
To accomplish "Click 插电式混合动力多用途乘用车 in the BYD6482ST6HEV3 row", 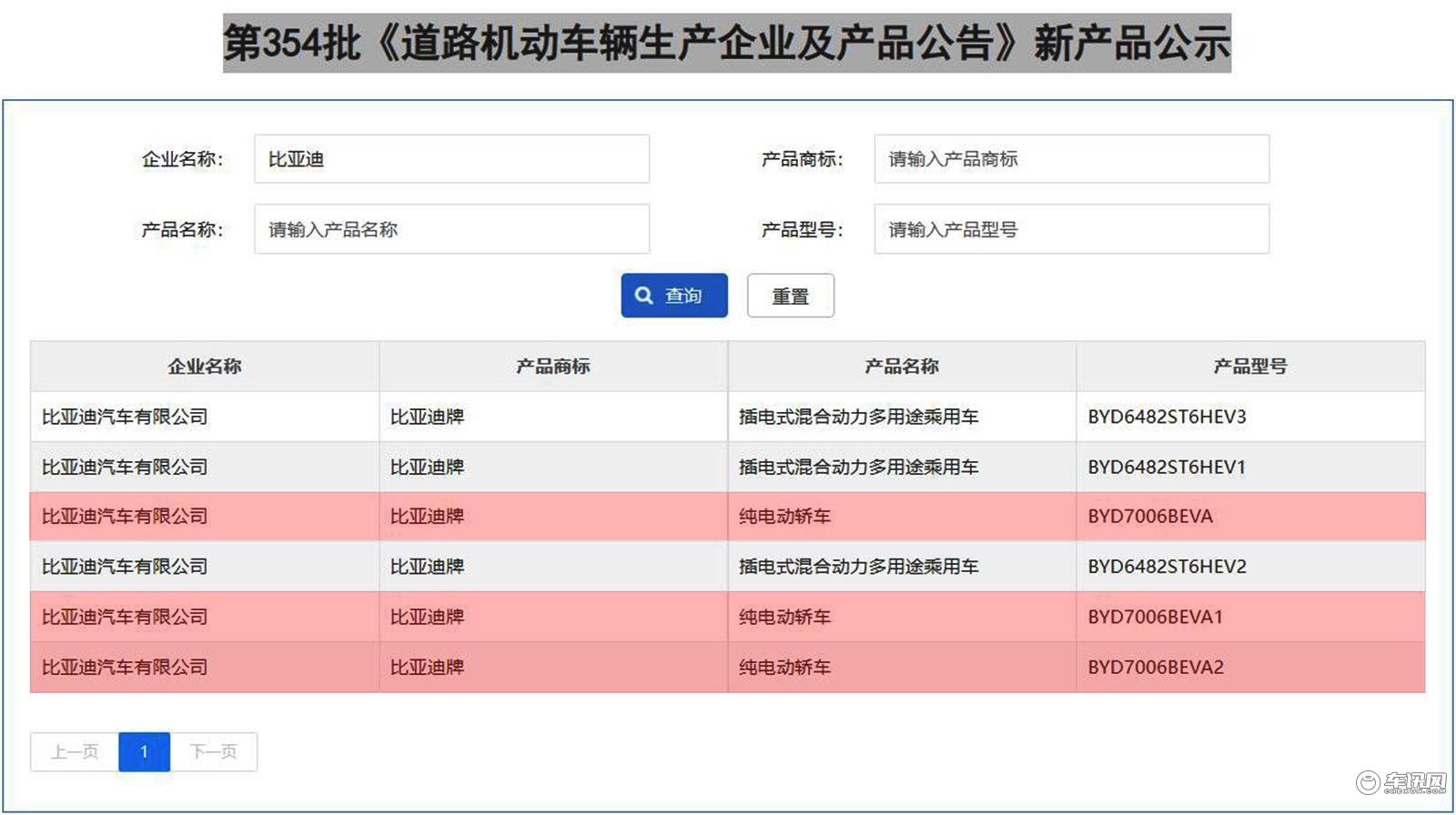I will click(x=858, y=417).
